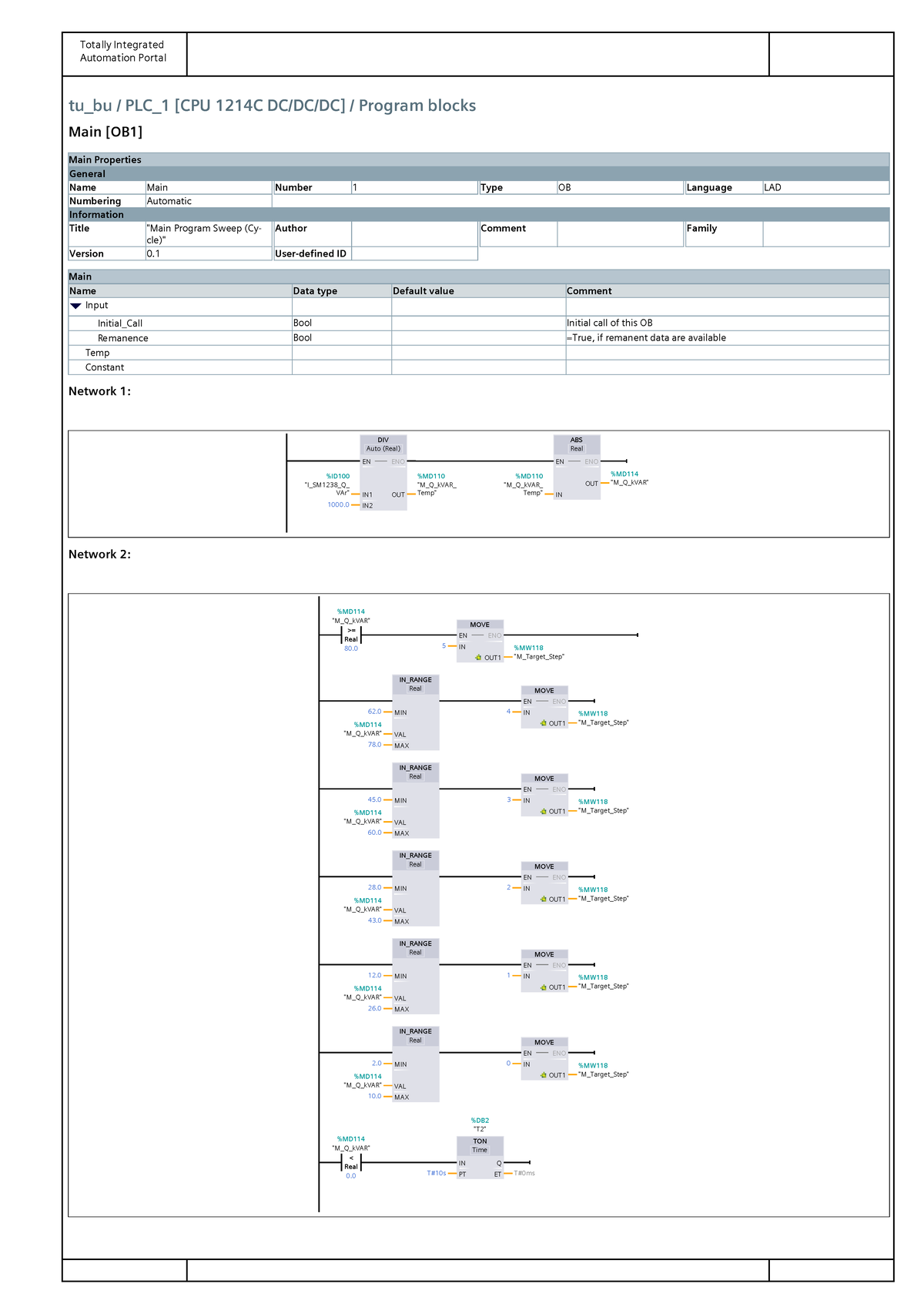
Task: Click the %MD110 tag on DIV output
Action: [x=437, y=484]
